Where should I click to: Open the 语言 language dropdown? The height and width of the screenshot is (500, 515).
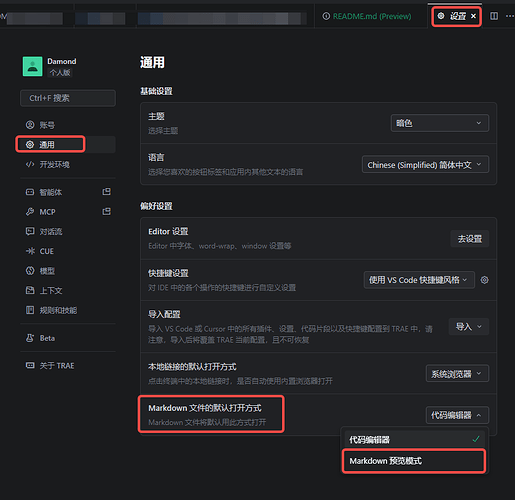click(x=425, y=165)
